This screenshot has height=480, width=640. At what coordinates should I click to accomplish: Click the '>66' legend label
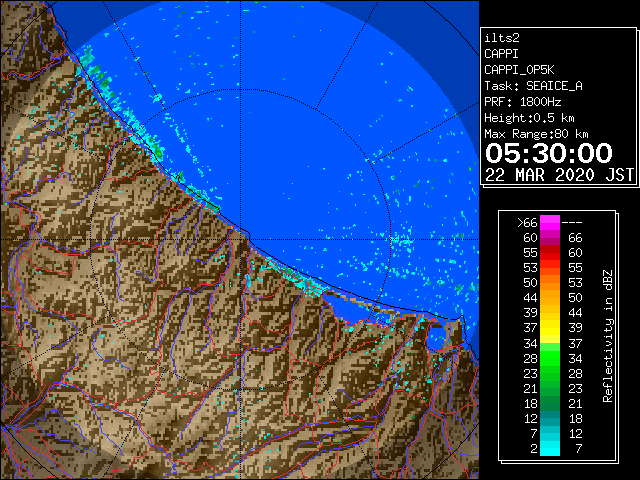coord(527,223)
